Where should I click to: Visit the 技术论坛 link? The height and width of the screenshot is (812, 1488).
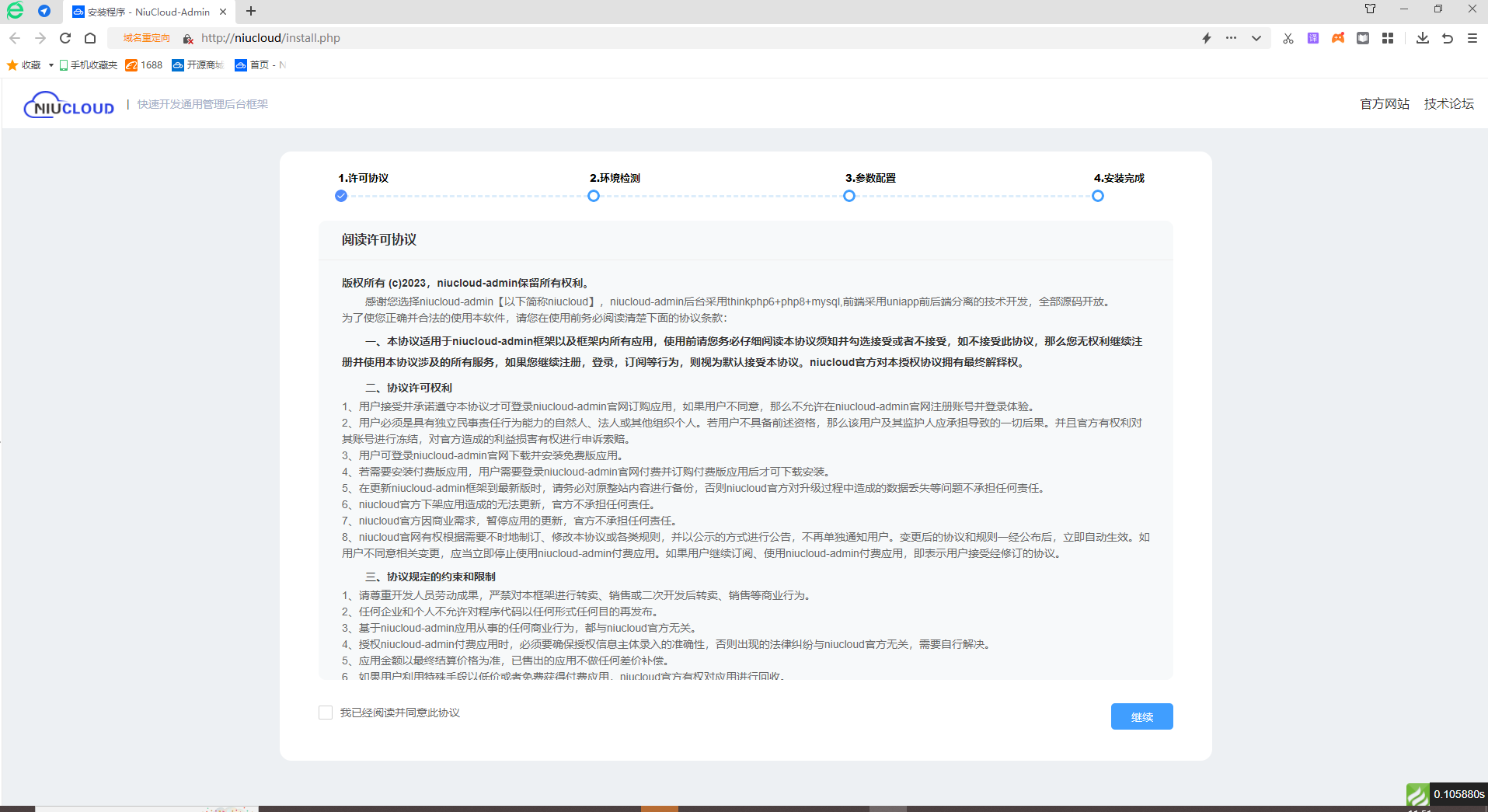point(1448,104)
